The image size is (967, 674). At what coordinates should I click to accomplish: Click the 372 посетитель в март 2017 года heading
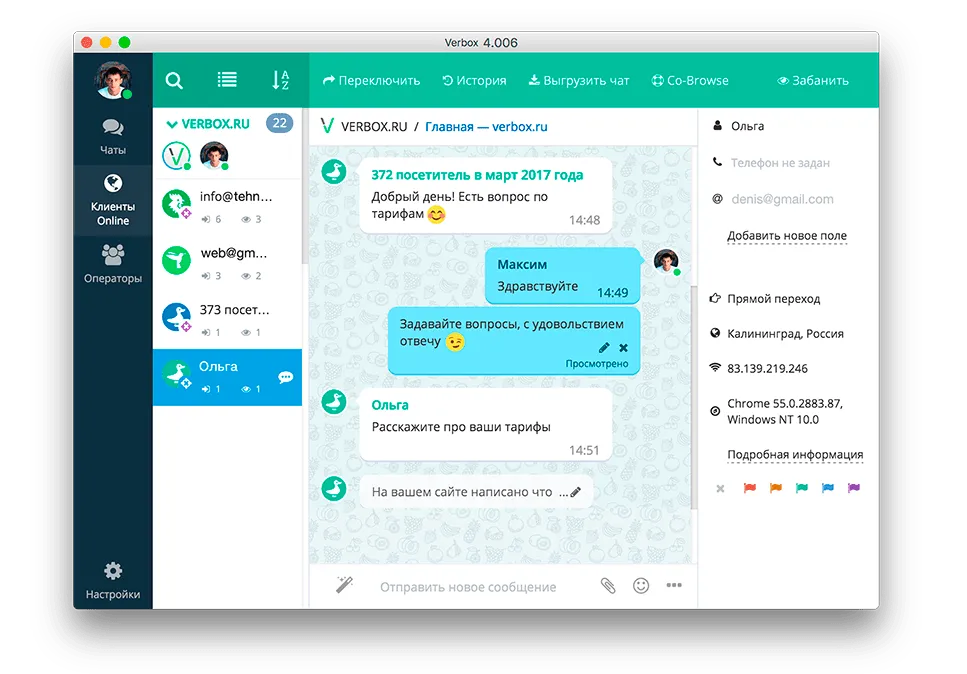[477, 175]
